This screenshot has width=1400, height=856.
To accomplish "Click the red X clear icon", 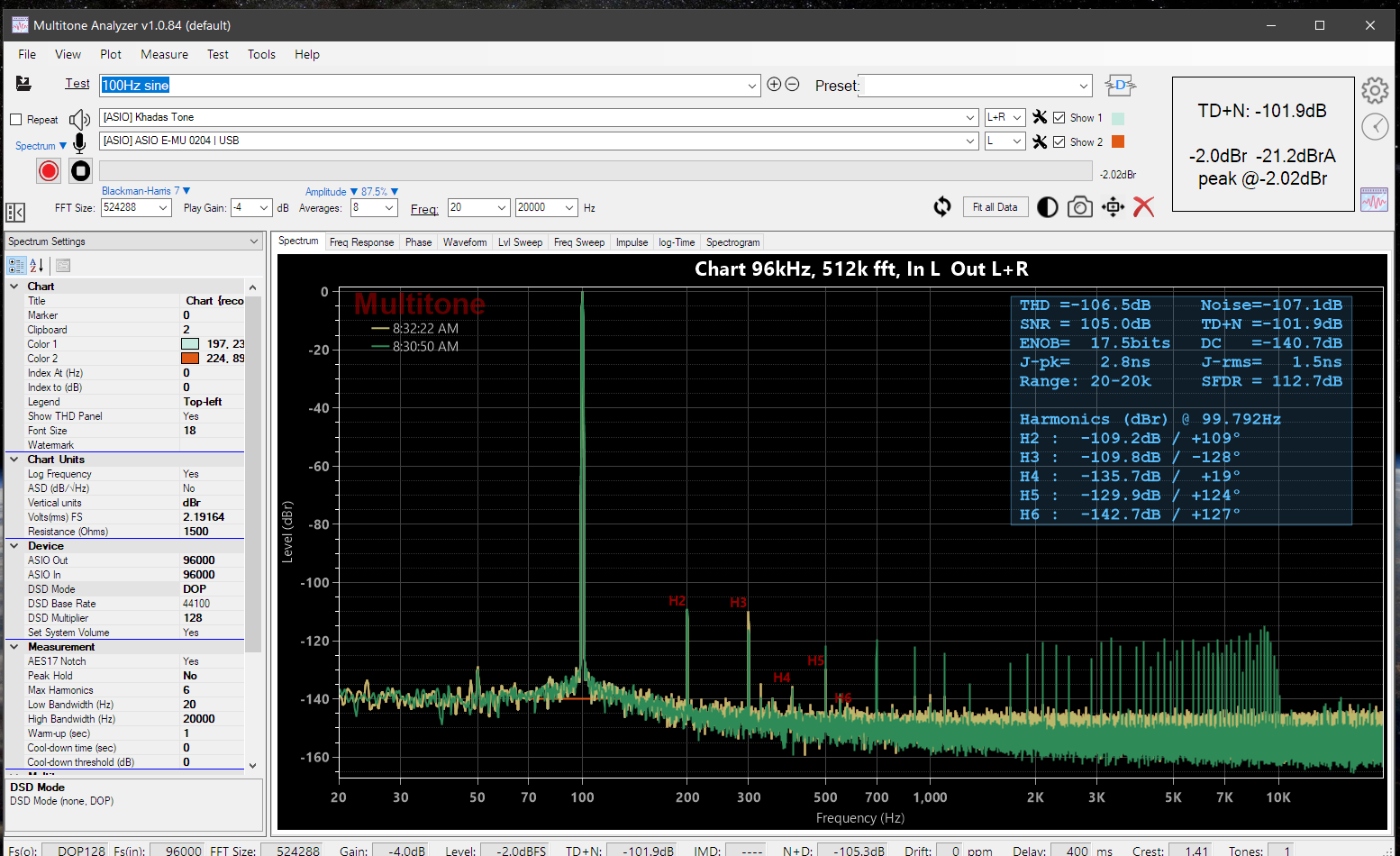I will click(x=1143, y=207).
